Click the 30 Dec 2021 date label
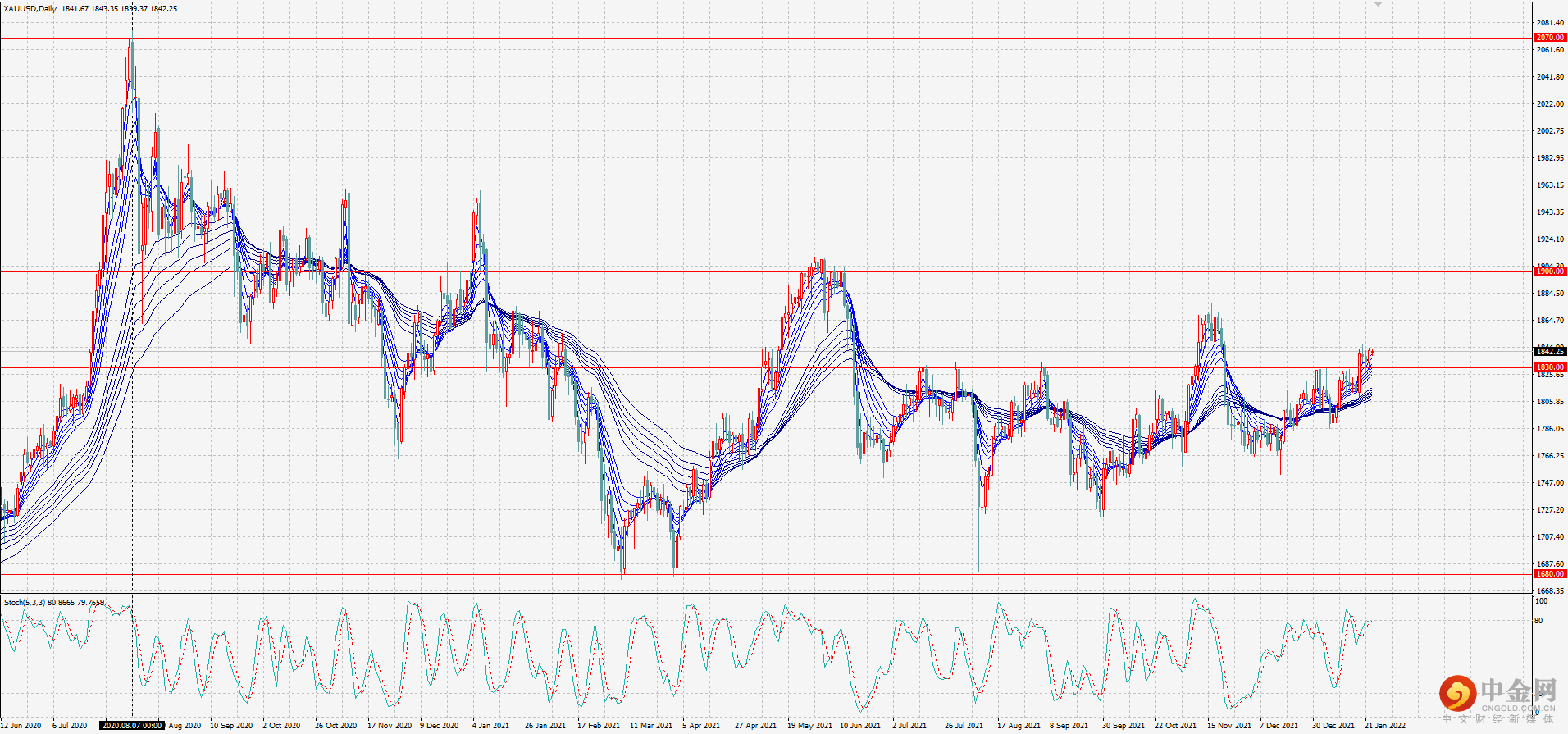 point(1333,726)
